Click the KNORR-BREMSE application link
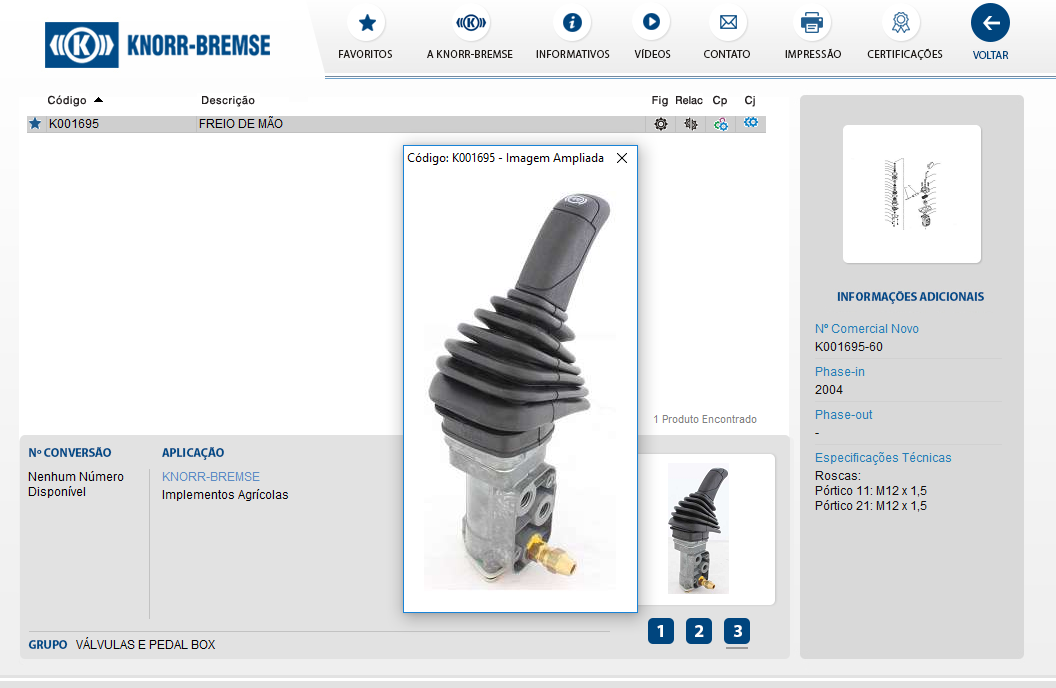 pos(211,477)
